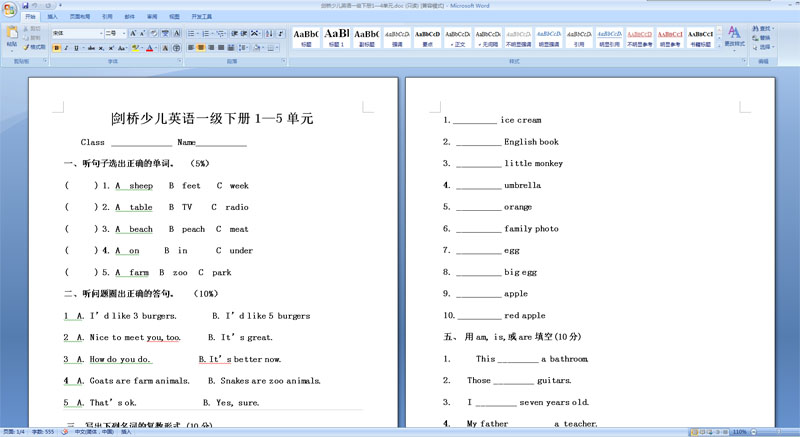Toggle Italic formatting
Image resolution: width=800 pixels, height=437 pixels.
66,48
